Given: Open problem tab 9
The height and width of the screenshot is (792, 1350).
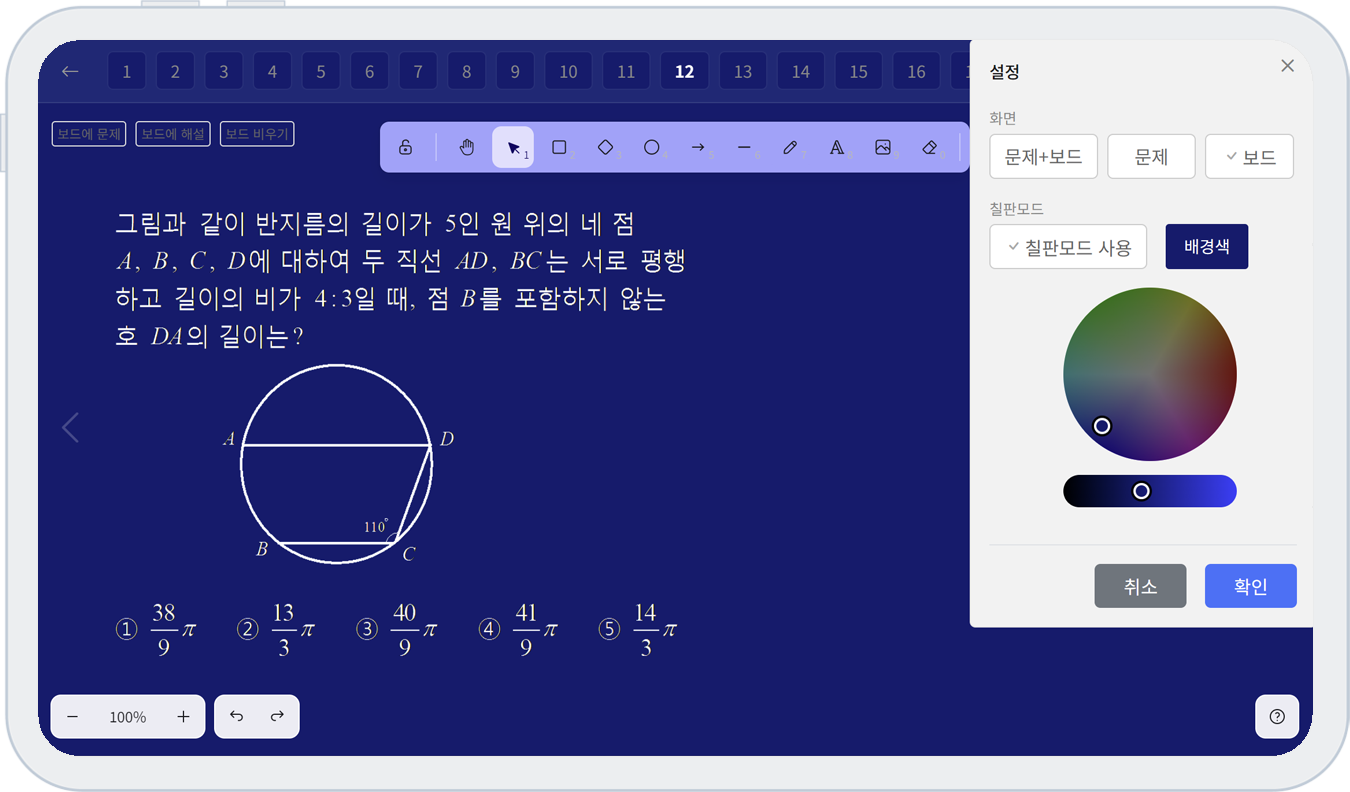Looking at the screenshot, I should point(515,72).
